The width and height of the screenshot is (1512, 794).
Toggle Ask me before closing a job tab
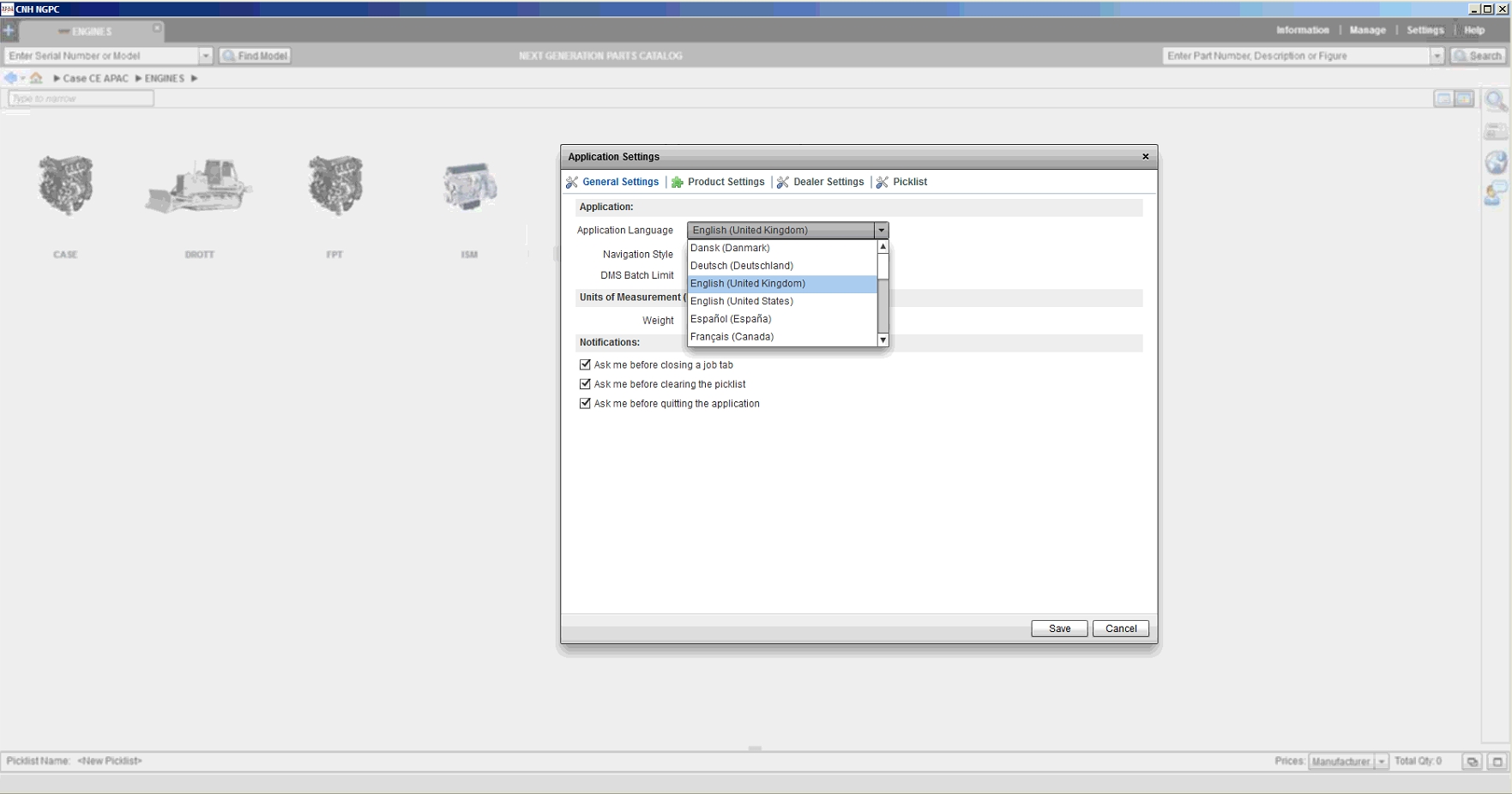585,364
